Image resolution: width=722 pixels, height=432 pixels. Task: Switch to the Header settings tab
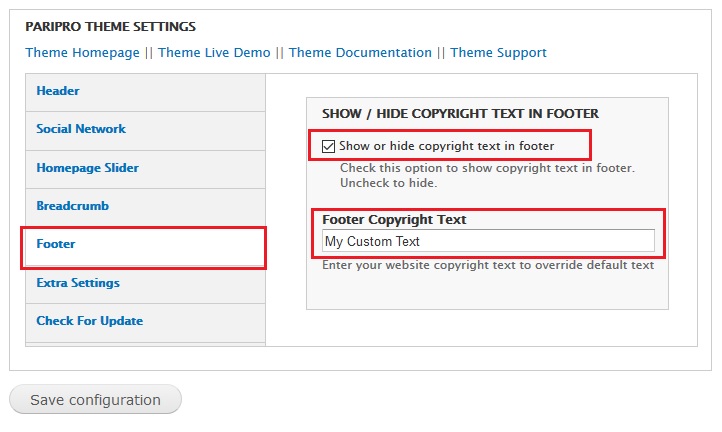tap(58, 91)
